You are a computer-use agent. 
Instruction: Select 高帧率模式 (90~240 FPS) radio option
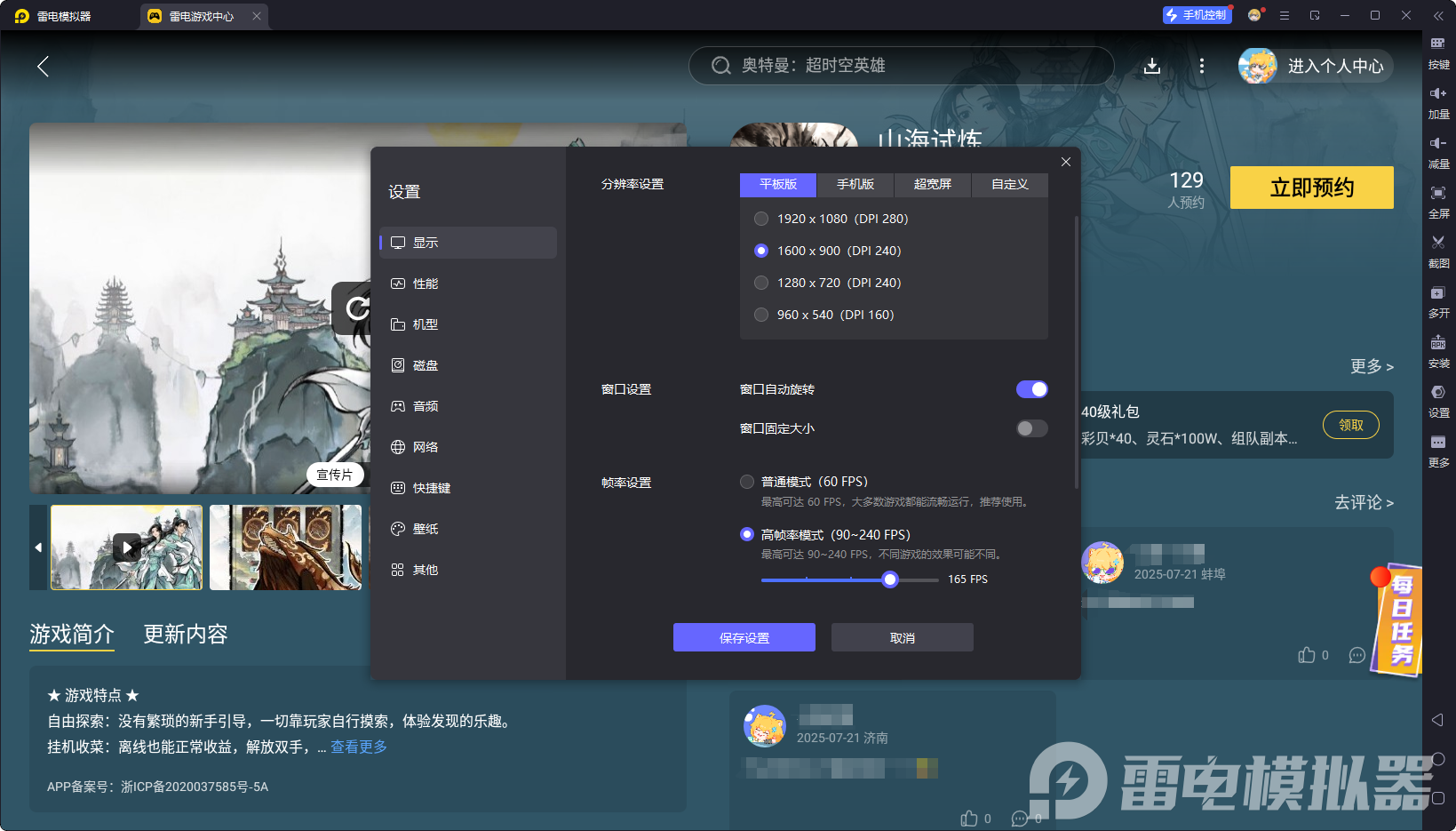tap(747, 534)
